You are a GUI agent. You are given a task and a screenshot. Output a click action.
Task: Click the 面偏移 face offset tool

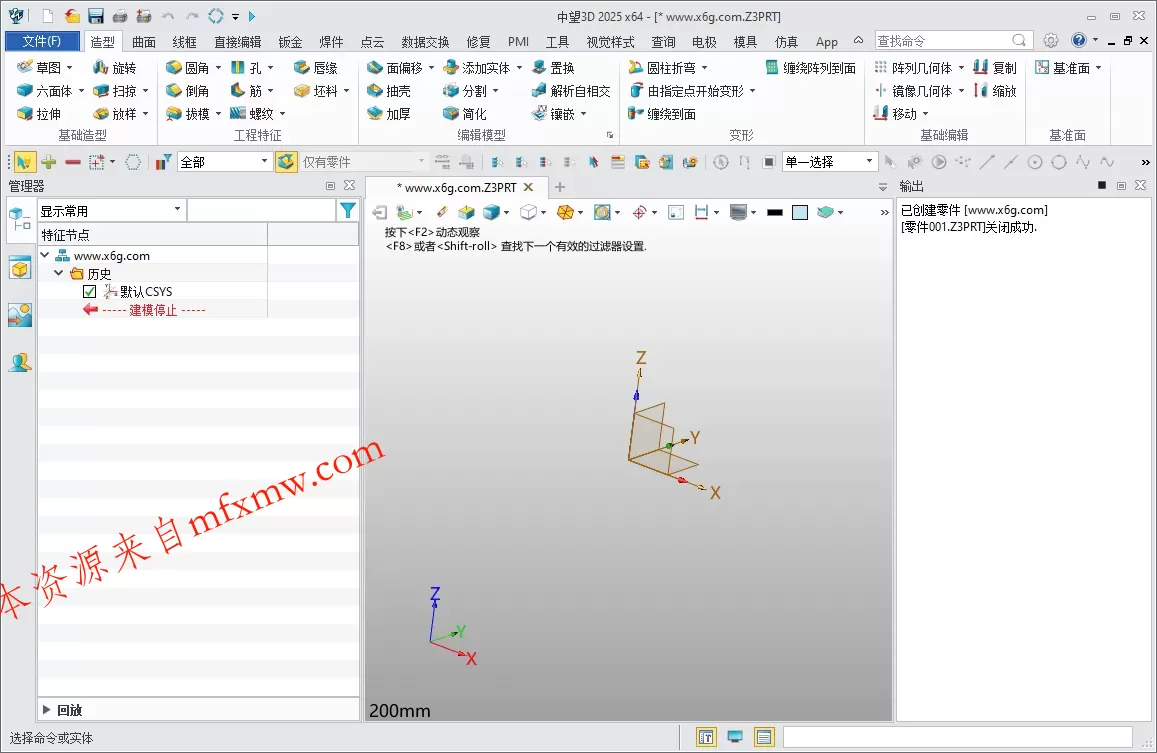pos(394,67)
